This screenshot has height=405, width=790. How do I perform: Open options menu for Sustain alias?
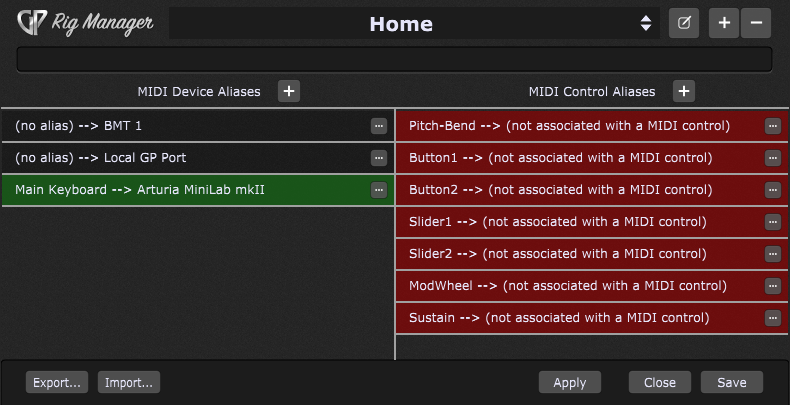coord(772,318)
